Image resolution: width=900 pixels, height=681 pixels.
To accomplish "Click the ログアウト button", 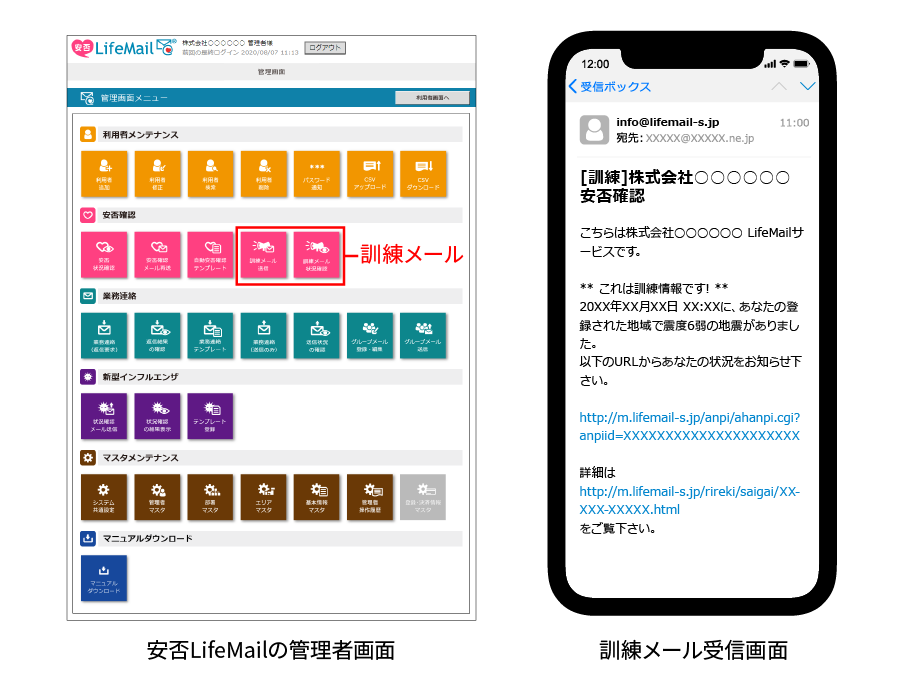I will (325, 48).
